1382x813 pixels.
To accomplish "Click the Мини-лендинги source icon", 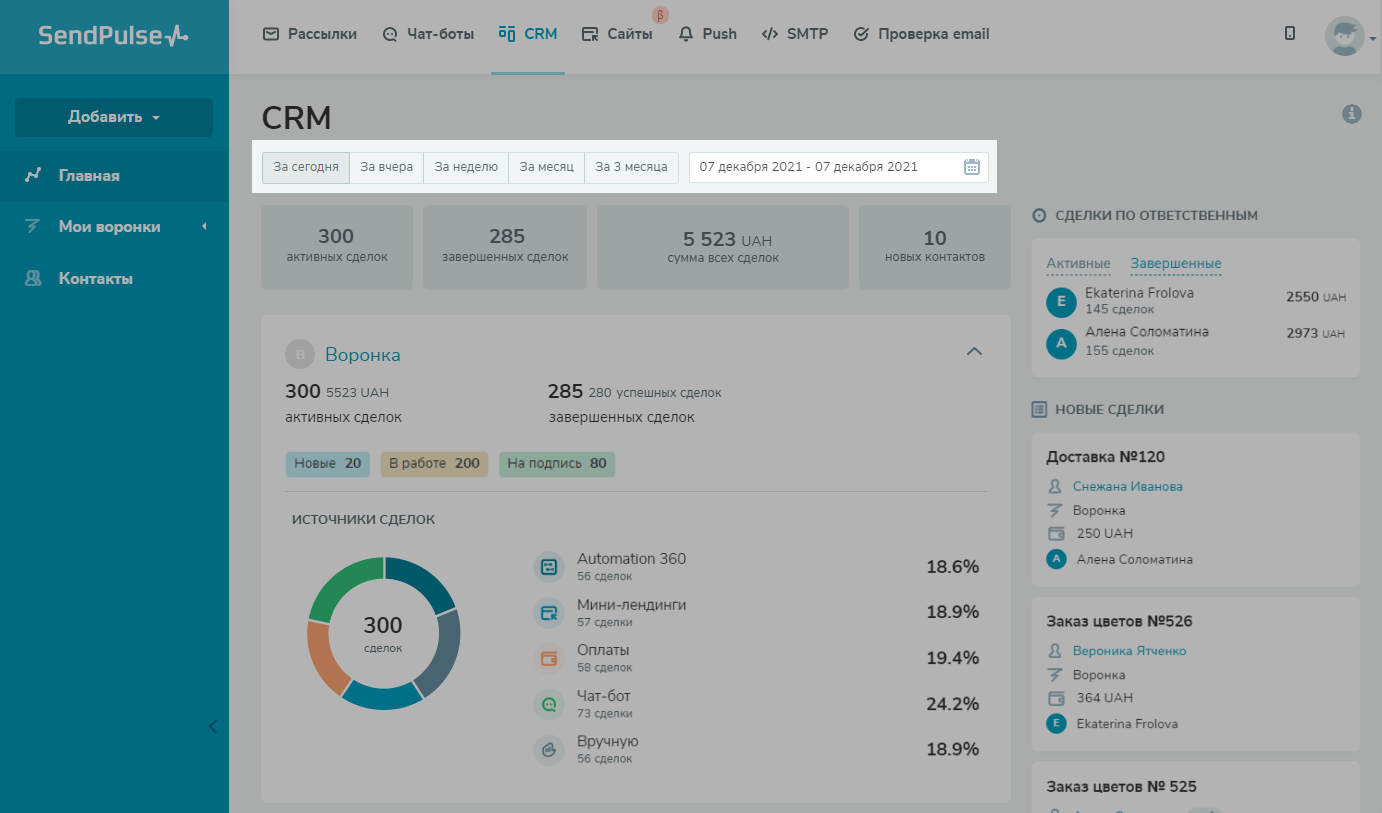I will click(x=549, y=613).
